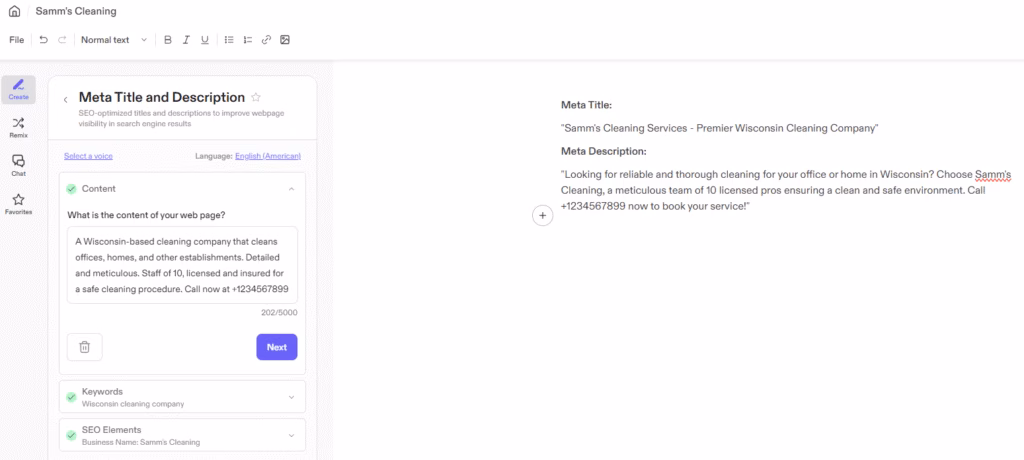Screen dimensions: 1024x460
Task: Expand the Keywords section
Action: pyautogui.click(x=291, y=397)
